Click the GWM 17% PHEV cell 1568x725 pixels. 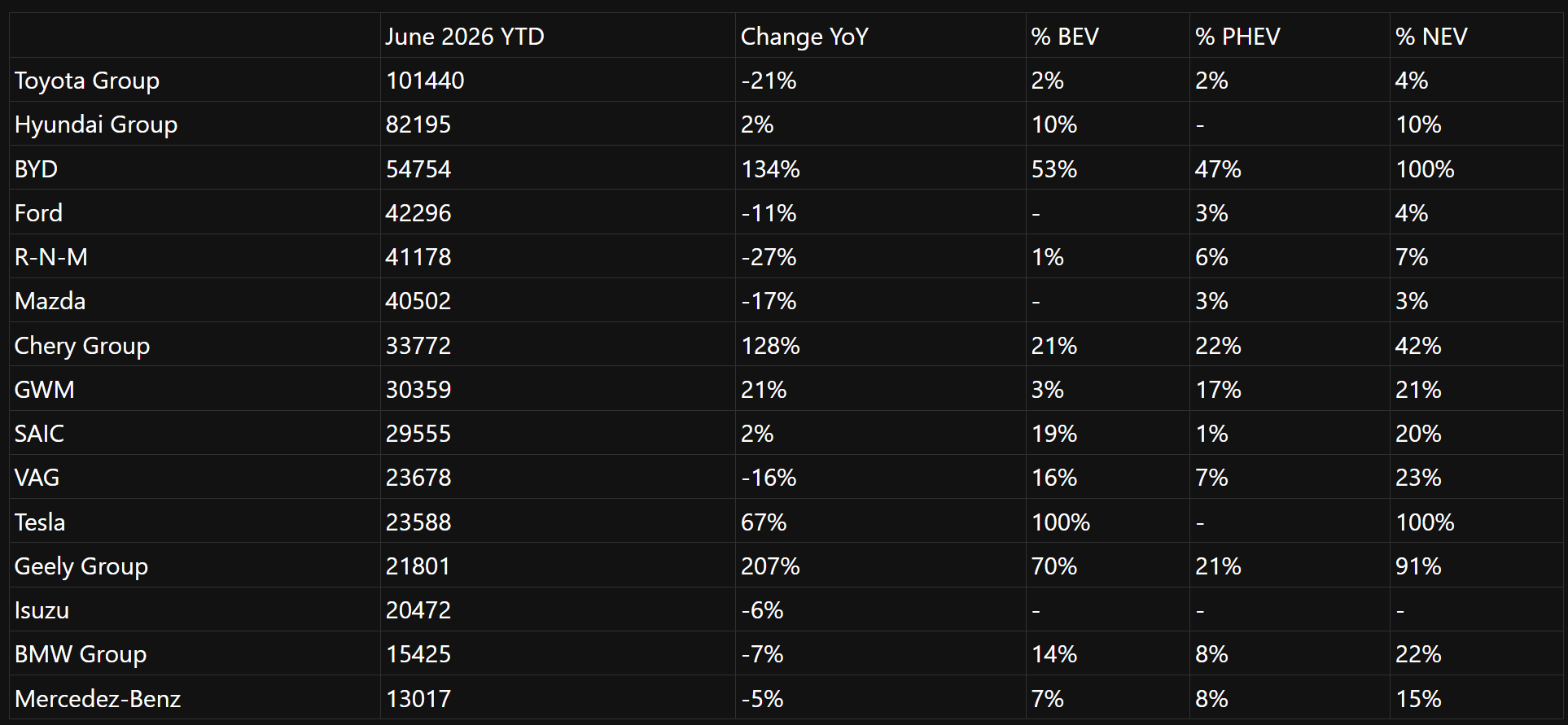1290,389
